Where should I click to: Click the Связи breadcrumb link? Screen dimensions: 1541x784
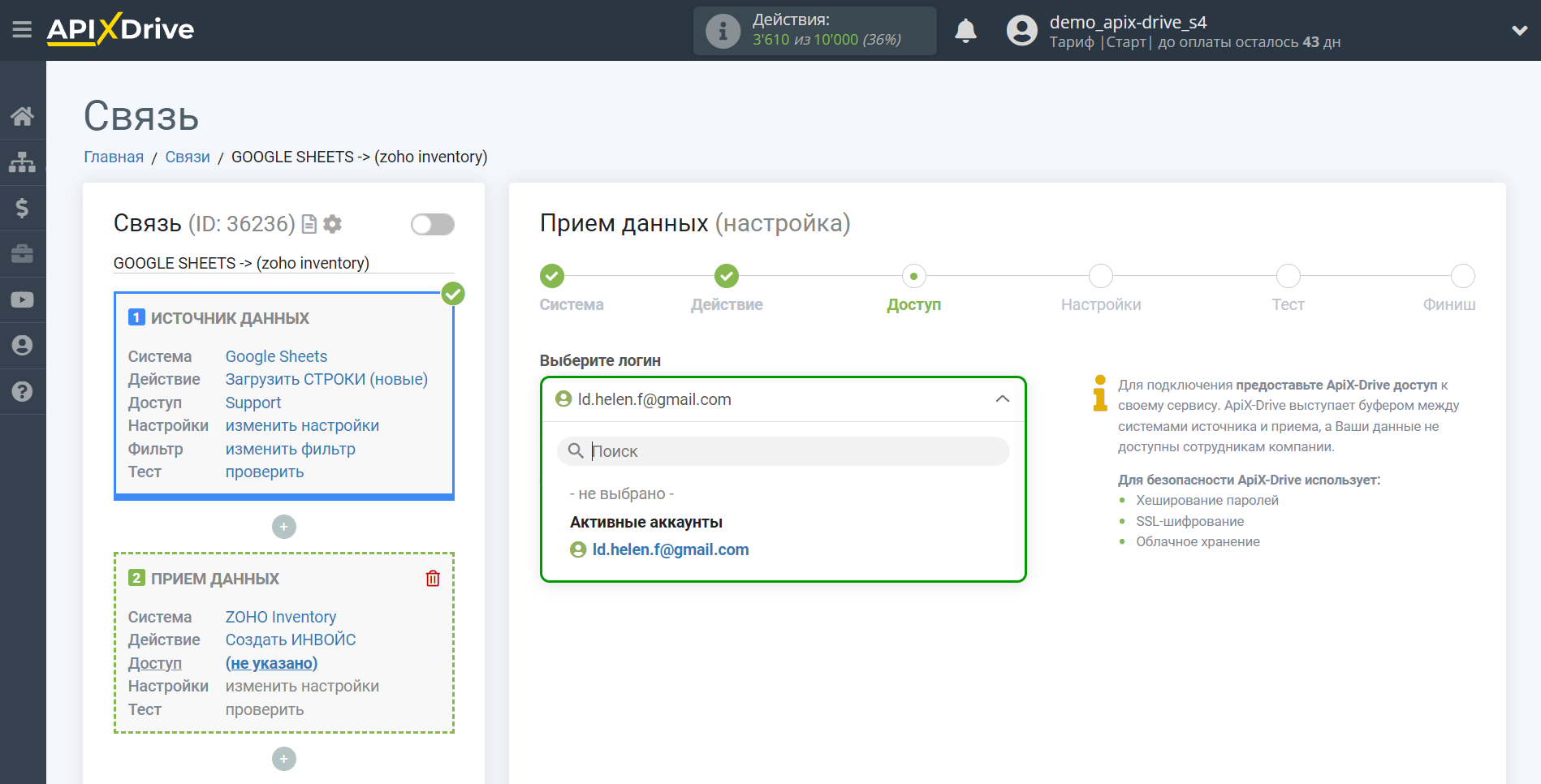click(x=188, y=157)
